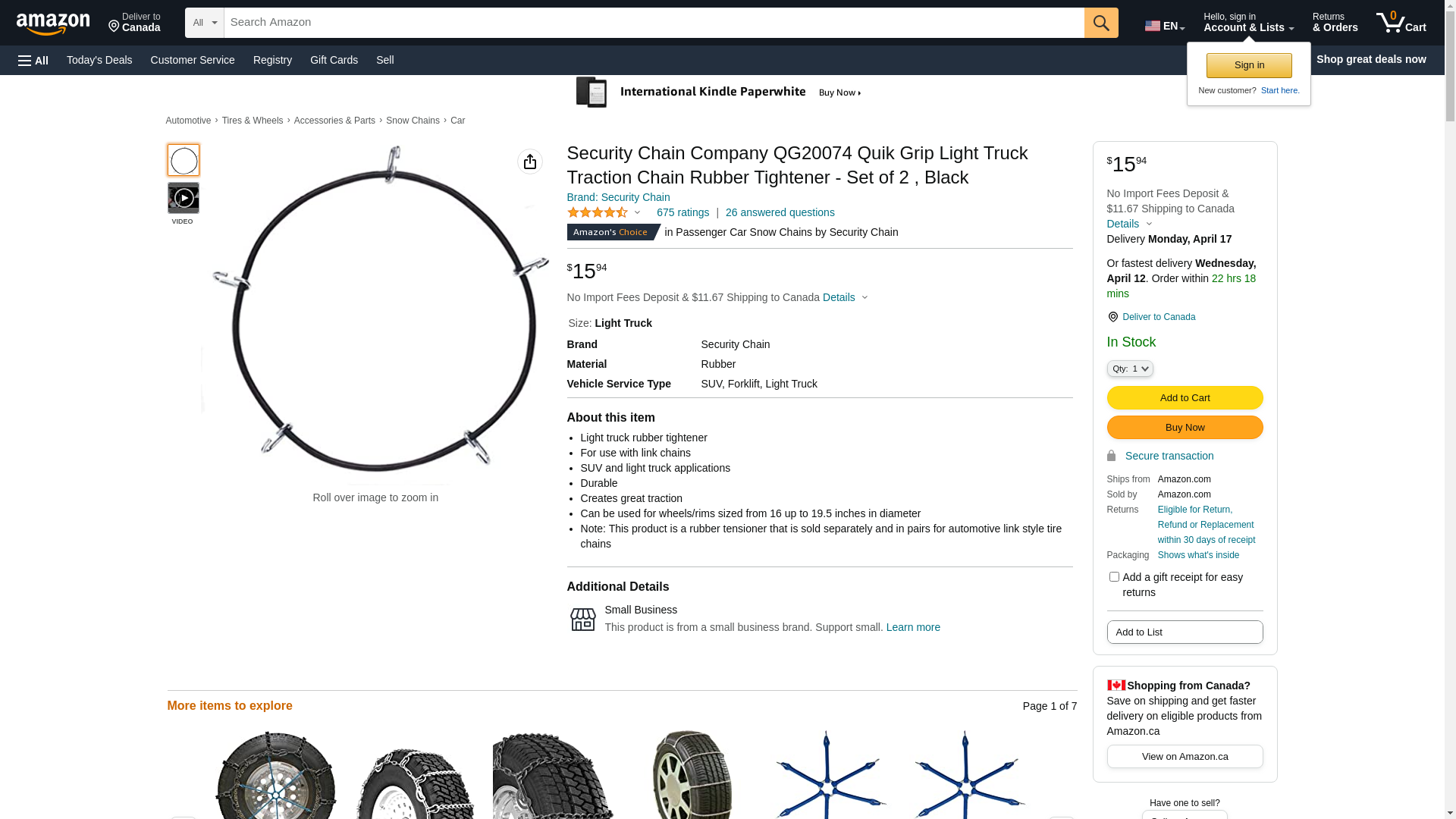The width and height of the screenshot is (1456, 819).
Task: Click the Amazon logo
Action: (x=53, y=24)
